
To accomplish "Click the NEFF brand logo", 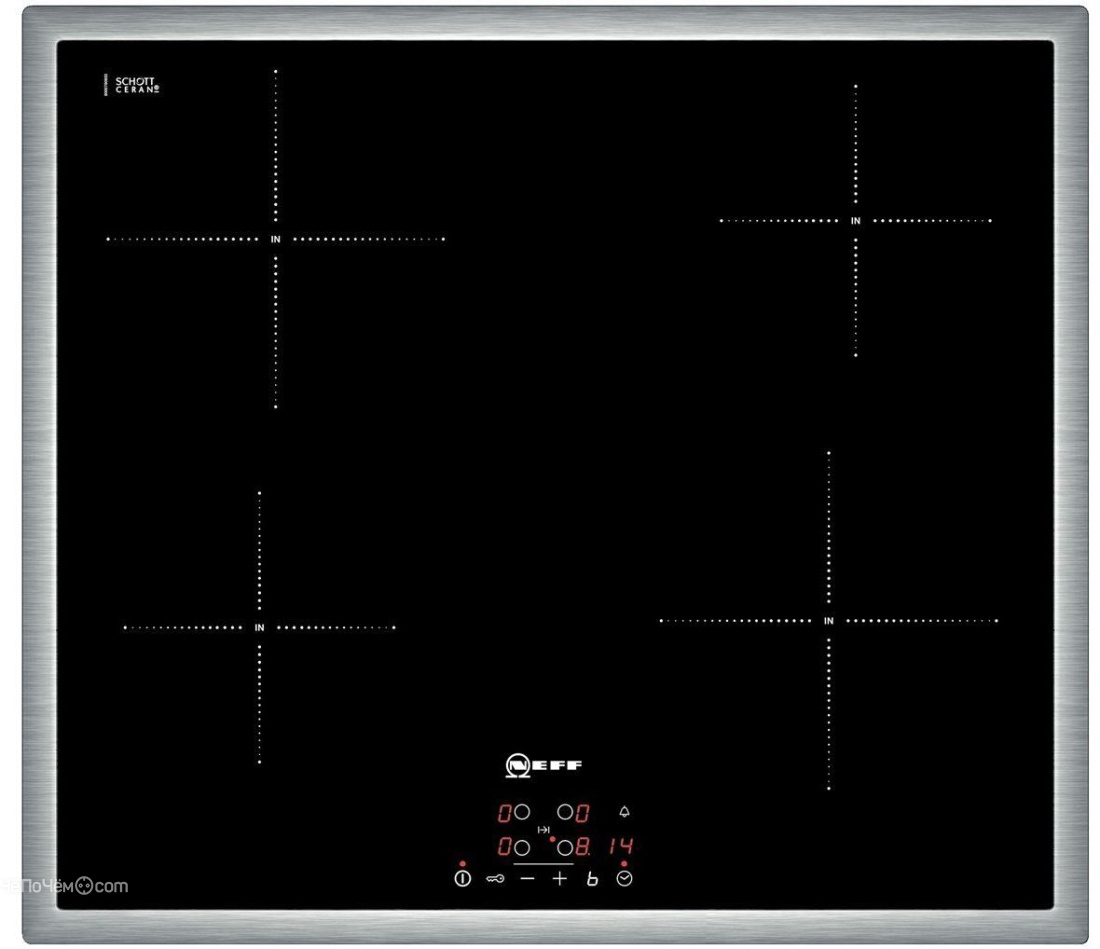I will point(544,765).
